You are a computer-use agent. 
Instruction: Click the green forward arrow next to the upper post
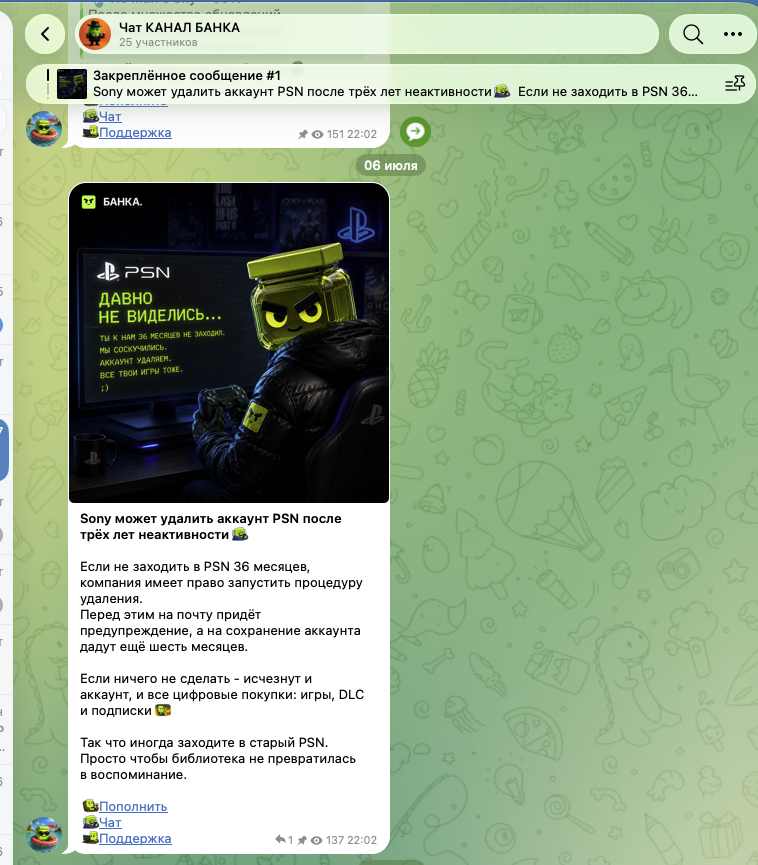pyautogui.click(x=415, y=131)
